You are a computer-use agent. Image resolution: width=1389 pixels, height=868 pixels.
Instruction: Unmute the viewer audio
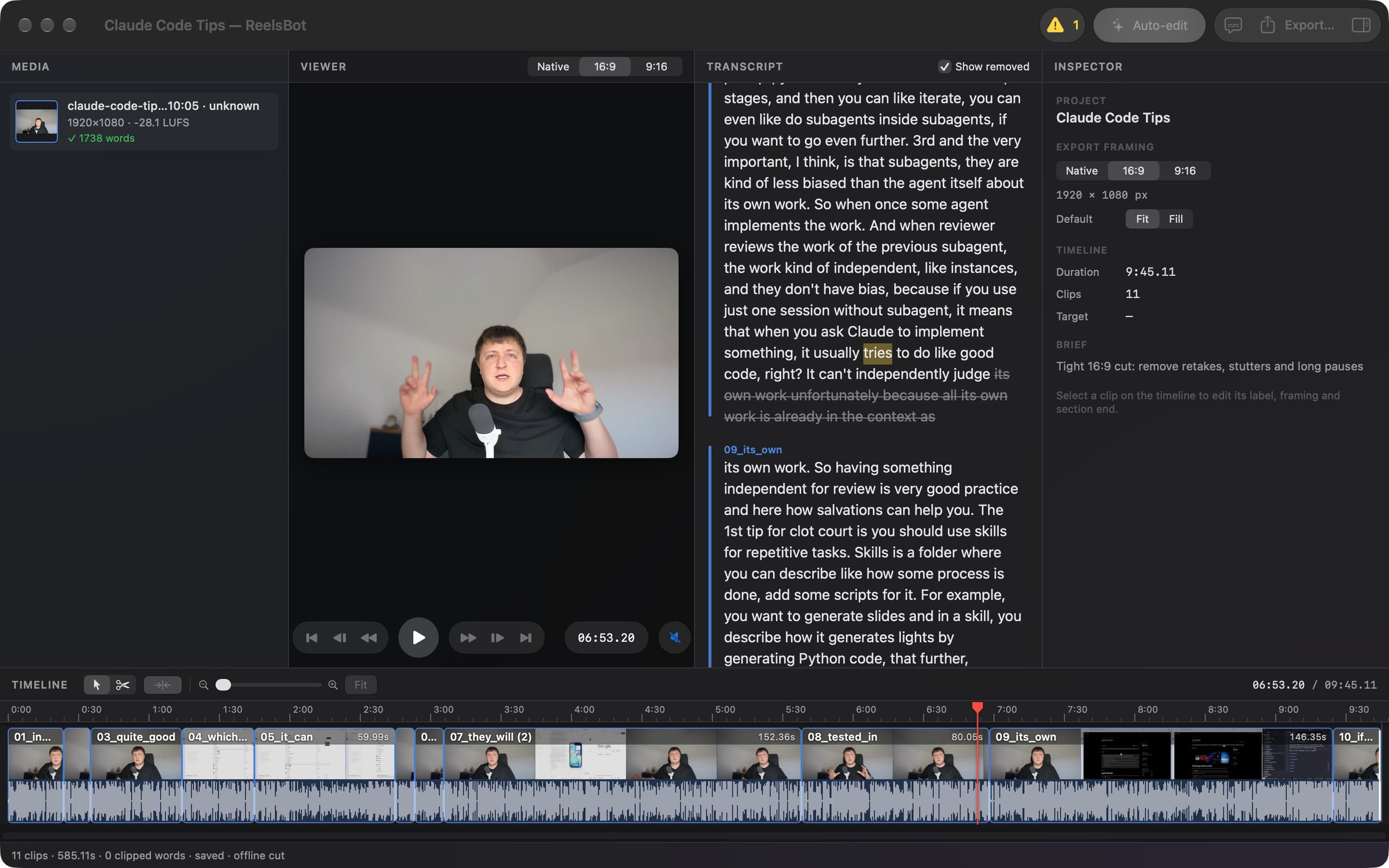point(674,637)
